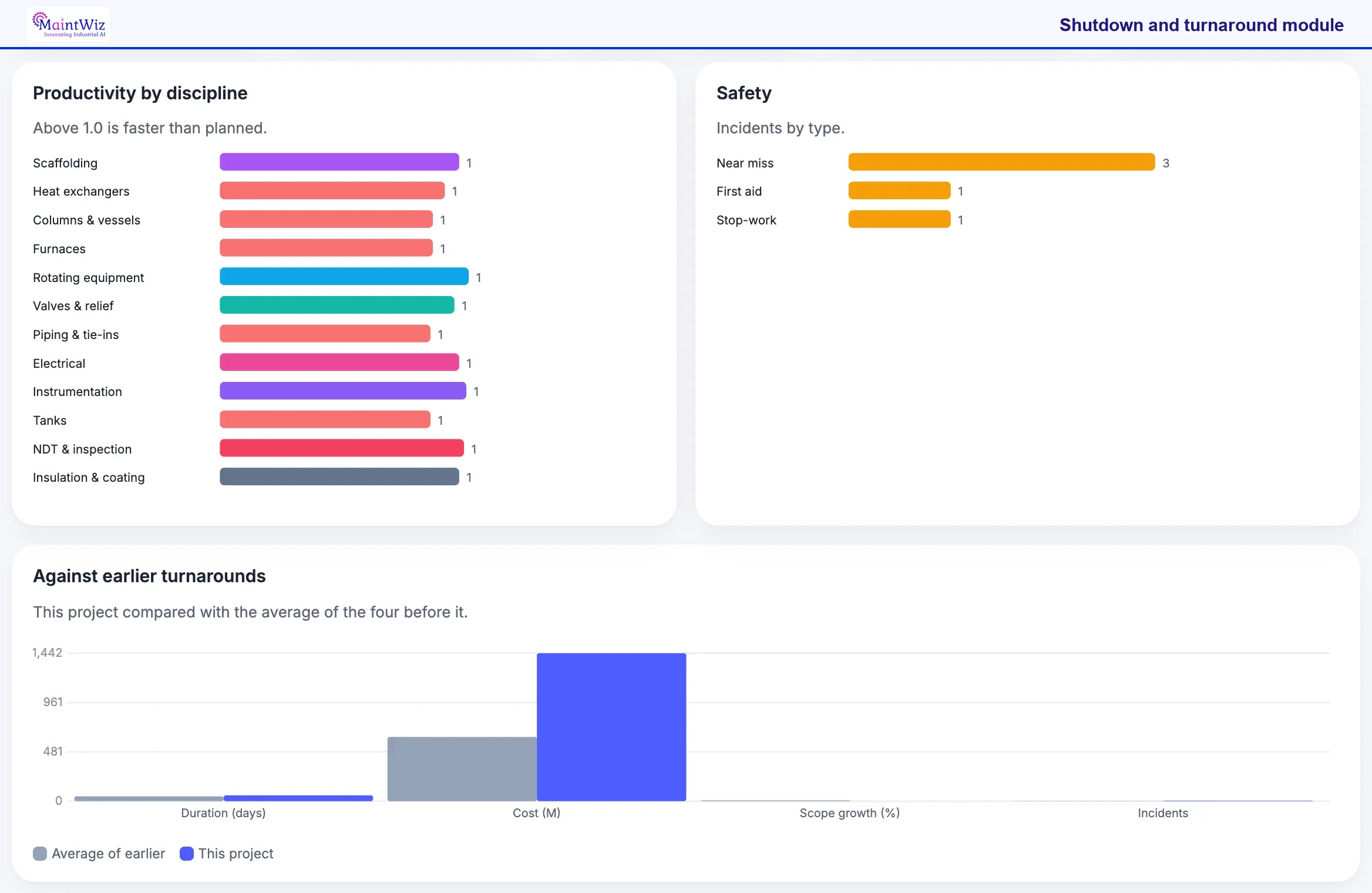Viewport: 1372px width, 893px height.
Task: Click the Incidents axis label
Action: coord(1162,813)
